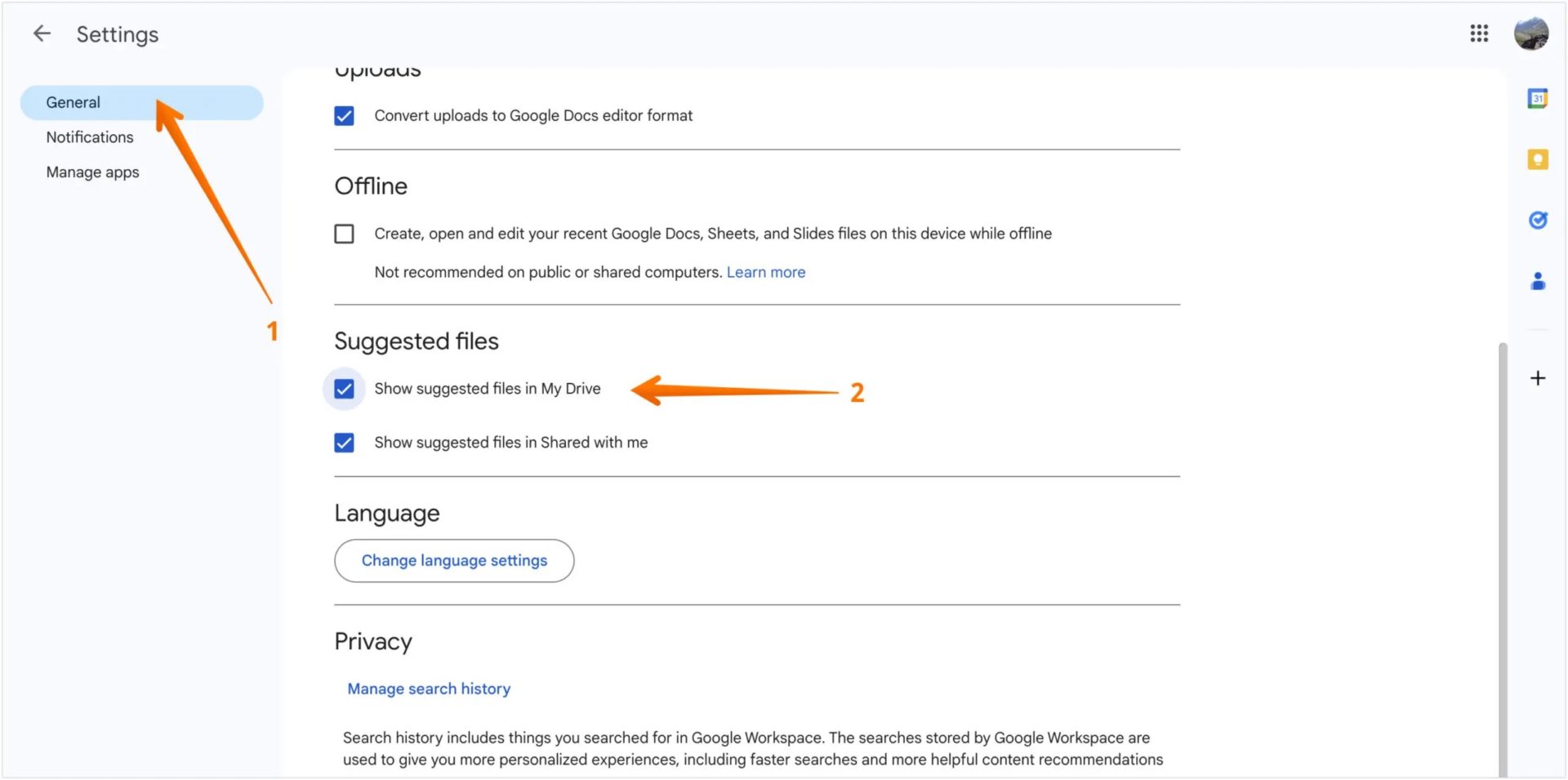This screenshot has height=780, width=1568.
Task: Switch to the Notifications settings section
Action: pos(90,136)
